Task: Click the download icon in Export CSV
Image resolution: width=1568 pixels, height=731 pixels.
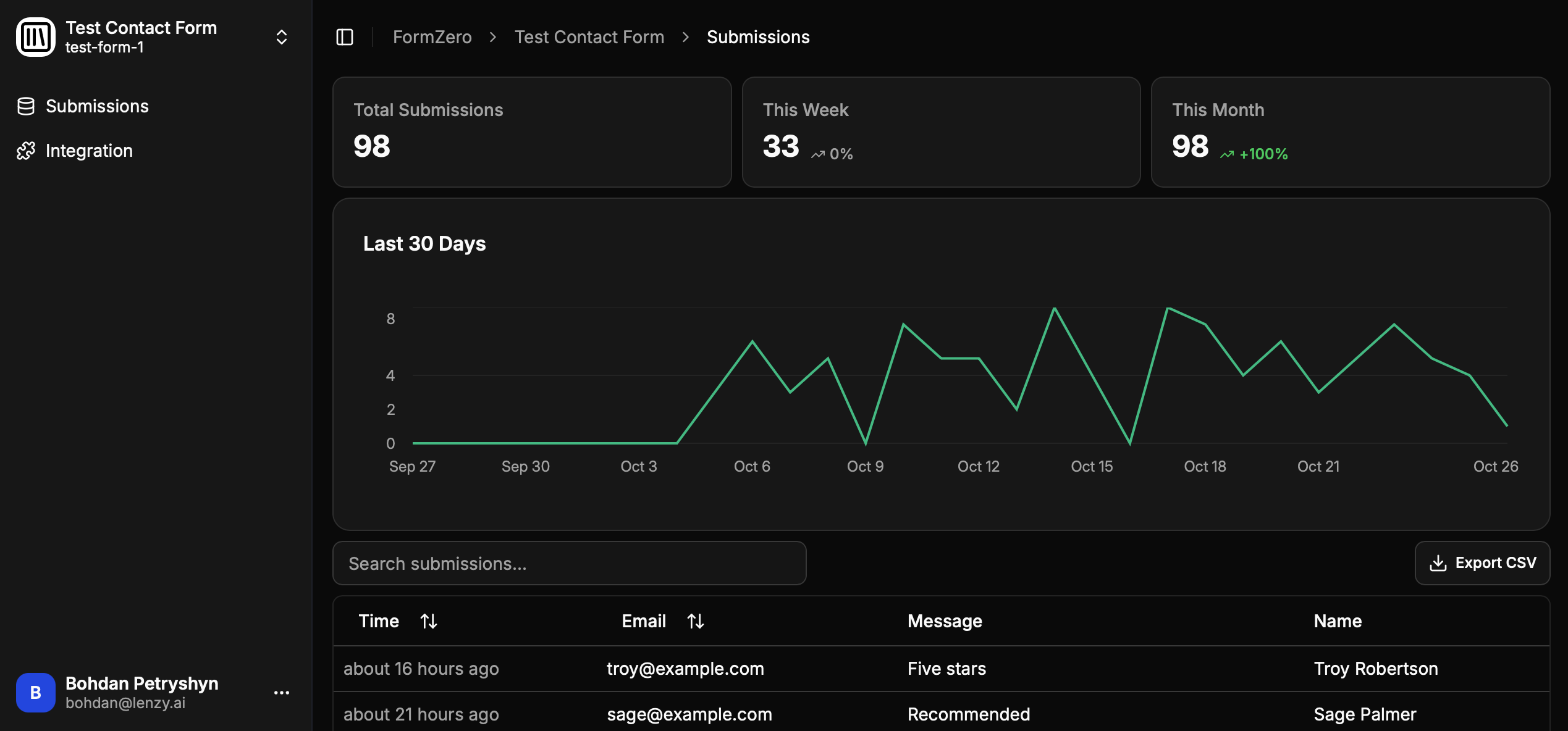Action: tap(1438, 563)
